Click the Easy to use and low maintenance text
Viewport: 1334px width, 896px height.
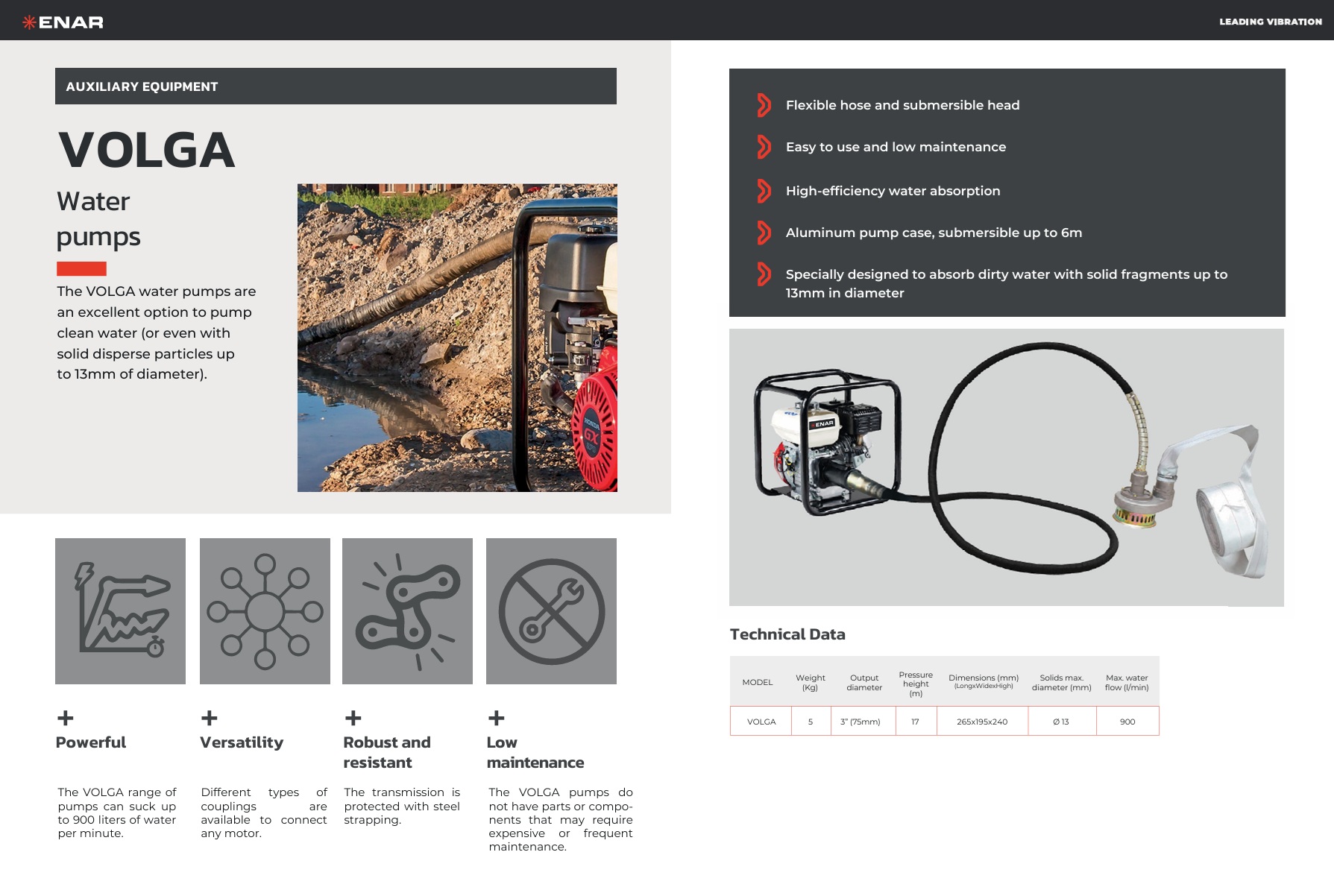896,147
